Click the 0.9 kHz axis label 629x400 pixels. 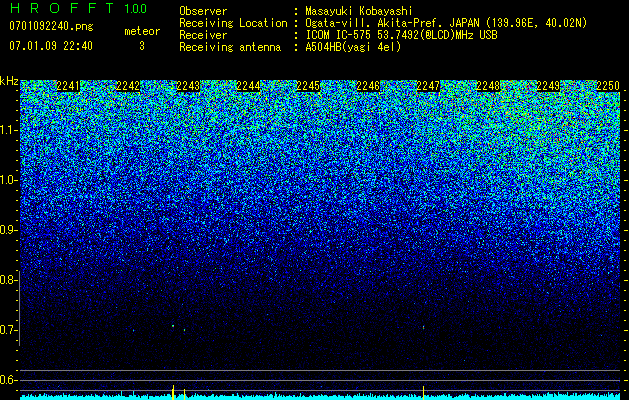[8, 230]
